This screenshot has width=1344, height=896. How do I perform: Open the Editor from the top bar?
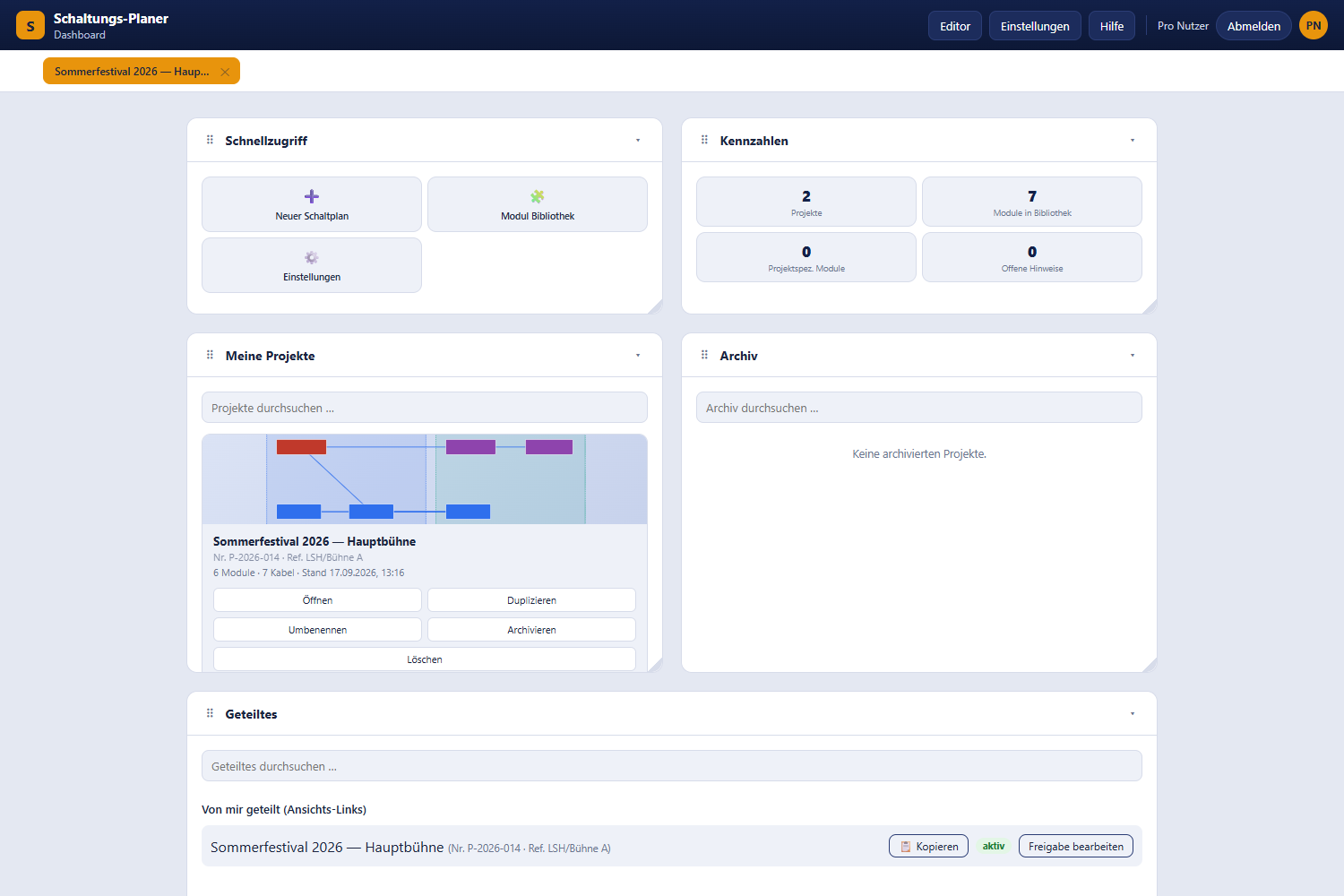pyautogui.click(x=955, y=26)
